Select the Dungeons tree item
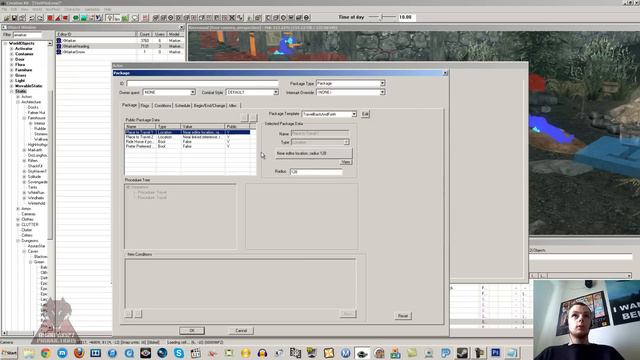640x360 pixels. 29,241
